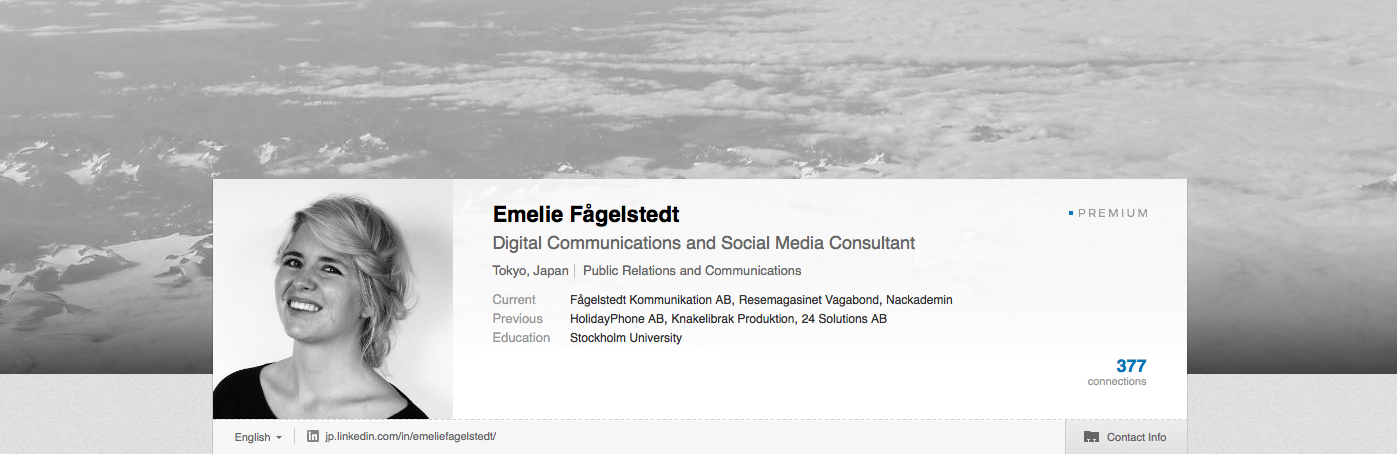Open Stockholm University education link
Viewport: 1397px width, 454px height.
coord(626,338)
